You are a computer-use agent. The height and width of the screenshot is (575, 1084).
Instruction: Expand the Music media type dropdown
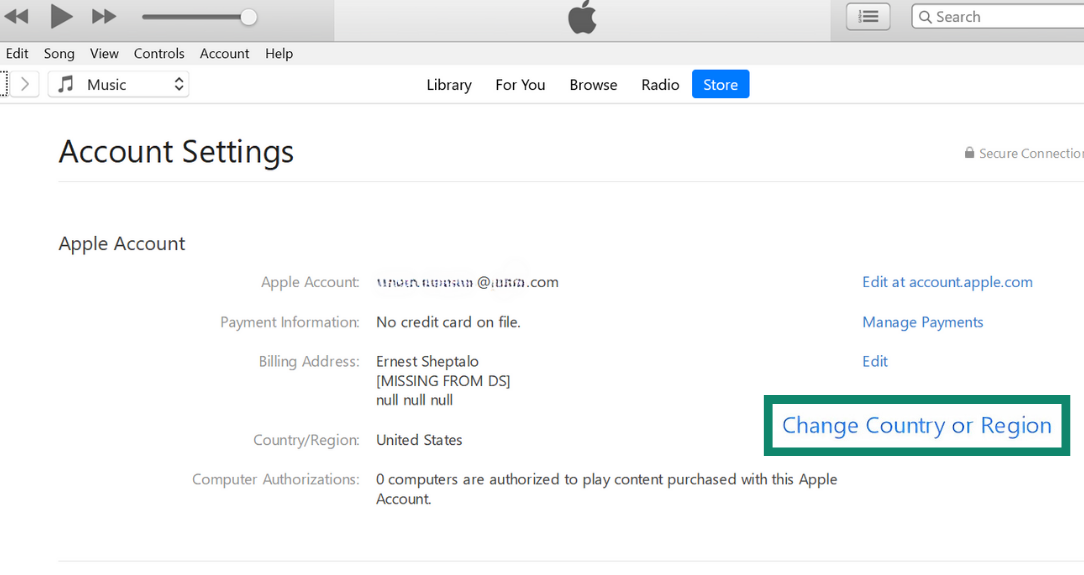(179, 84)
